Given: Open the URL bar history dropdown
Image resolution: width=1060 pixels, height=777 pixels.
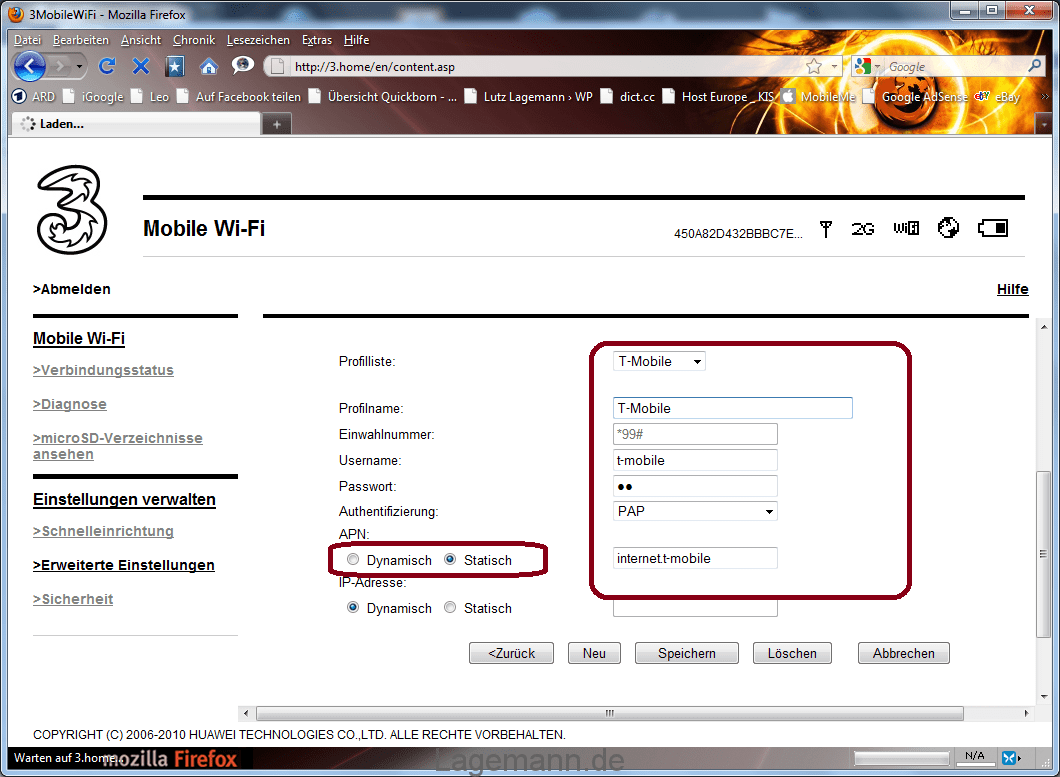Looking at the screenshot, I should 834,66.
